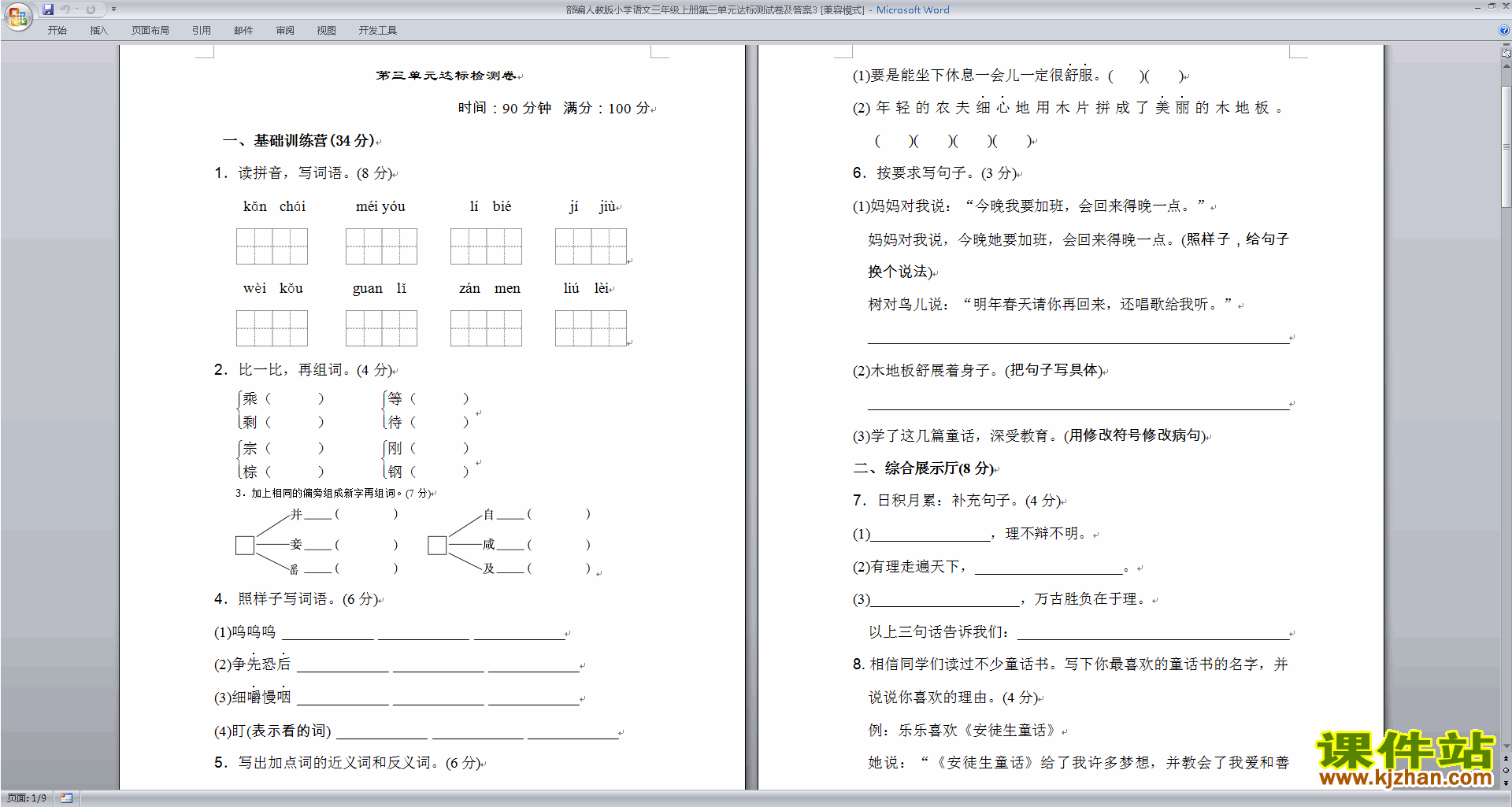The width and height of the screenshot is (1512, 807).
Task: Click the pinyin text méi yóu
Action: click(x=380, y=206)
